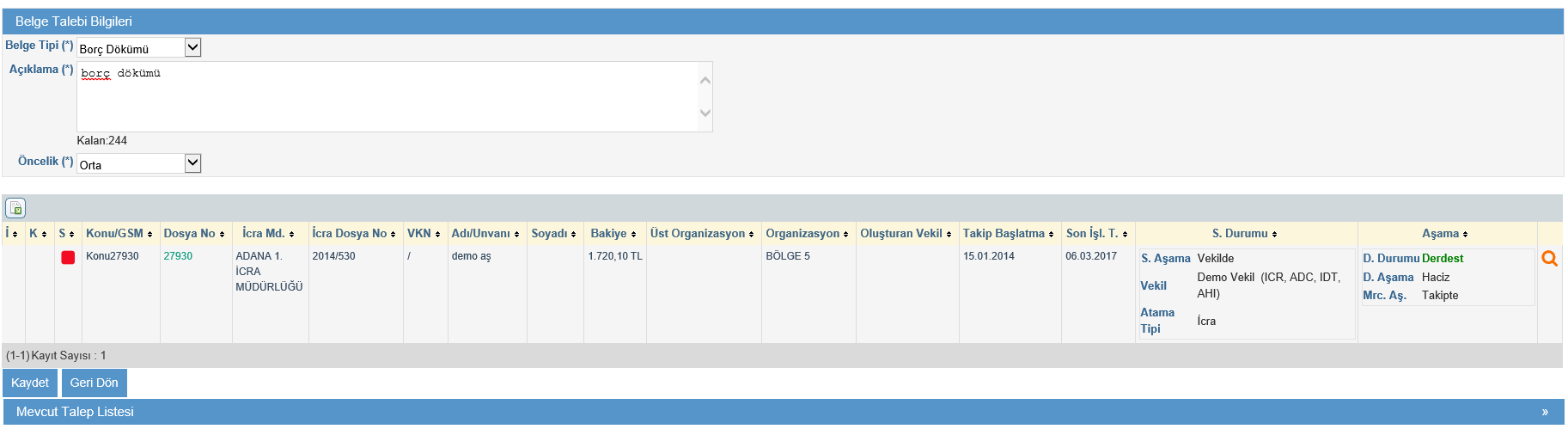Open dosya link 27930
Viewport: 1568px width, 429px height.
pos(178,256)
